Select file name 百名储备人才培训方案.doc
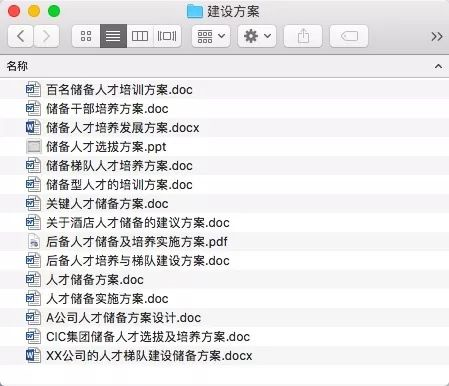Image resolution: width=449 pixels, height=386 pixels. (x=119, y=90)
